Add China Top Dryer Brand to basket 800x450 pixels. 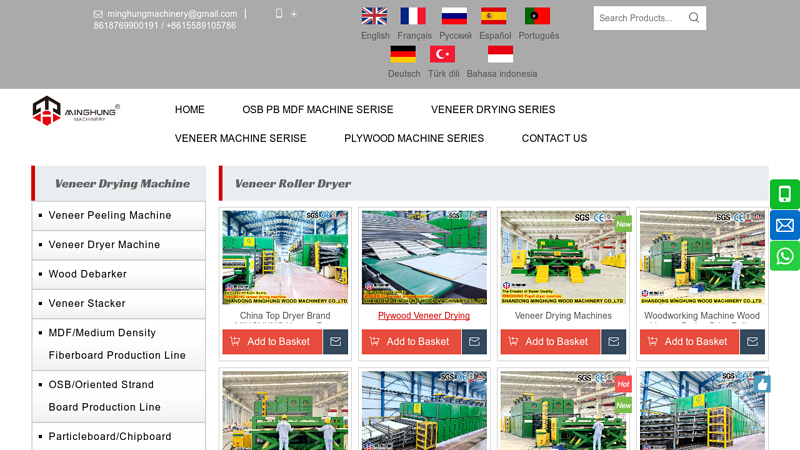click(272, 342)
